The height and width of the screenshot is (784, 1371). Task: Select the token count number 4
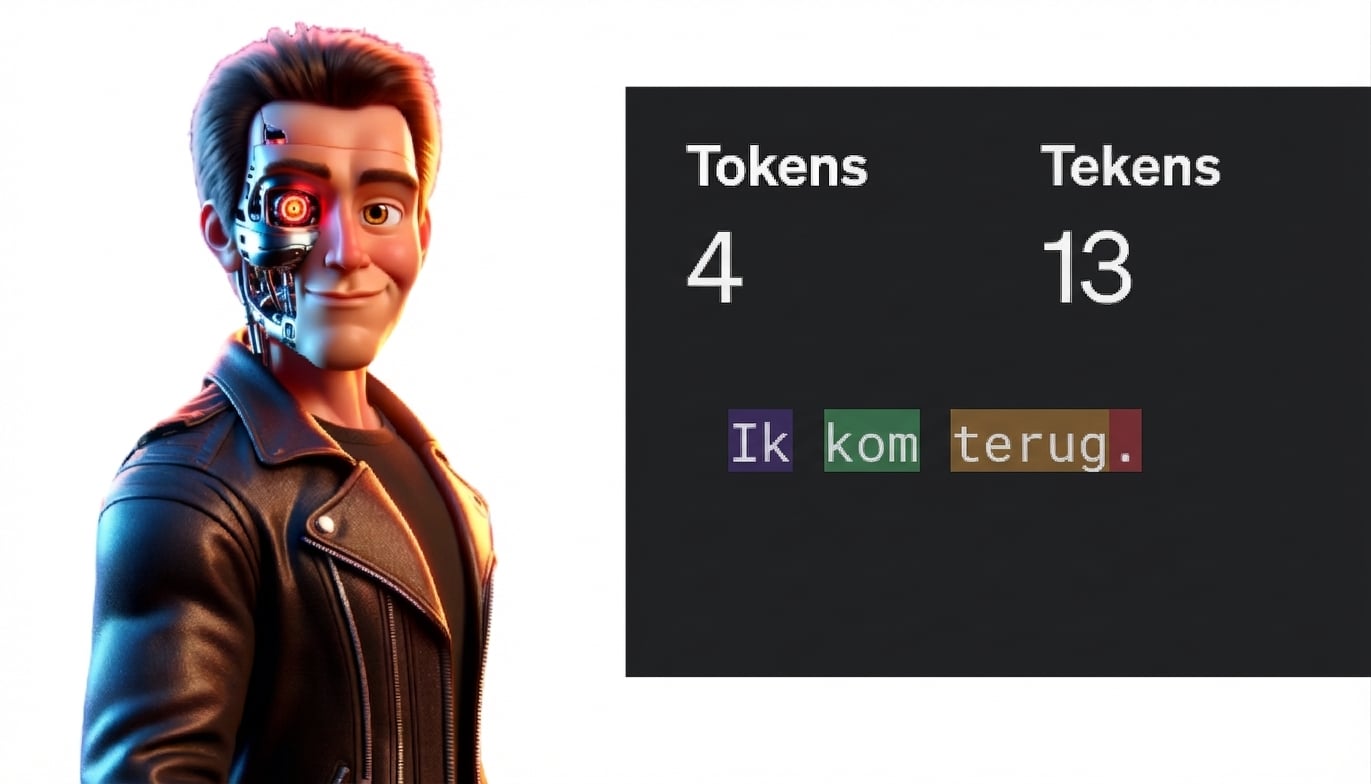(x=715, y=267)
